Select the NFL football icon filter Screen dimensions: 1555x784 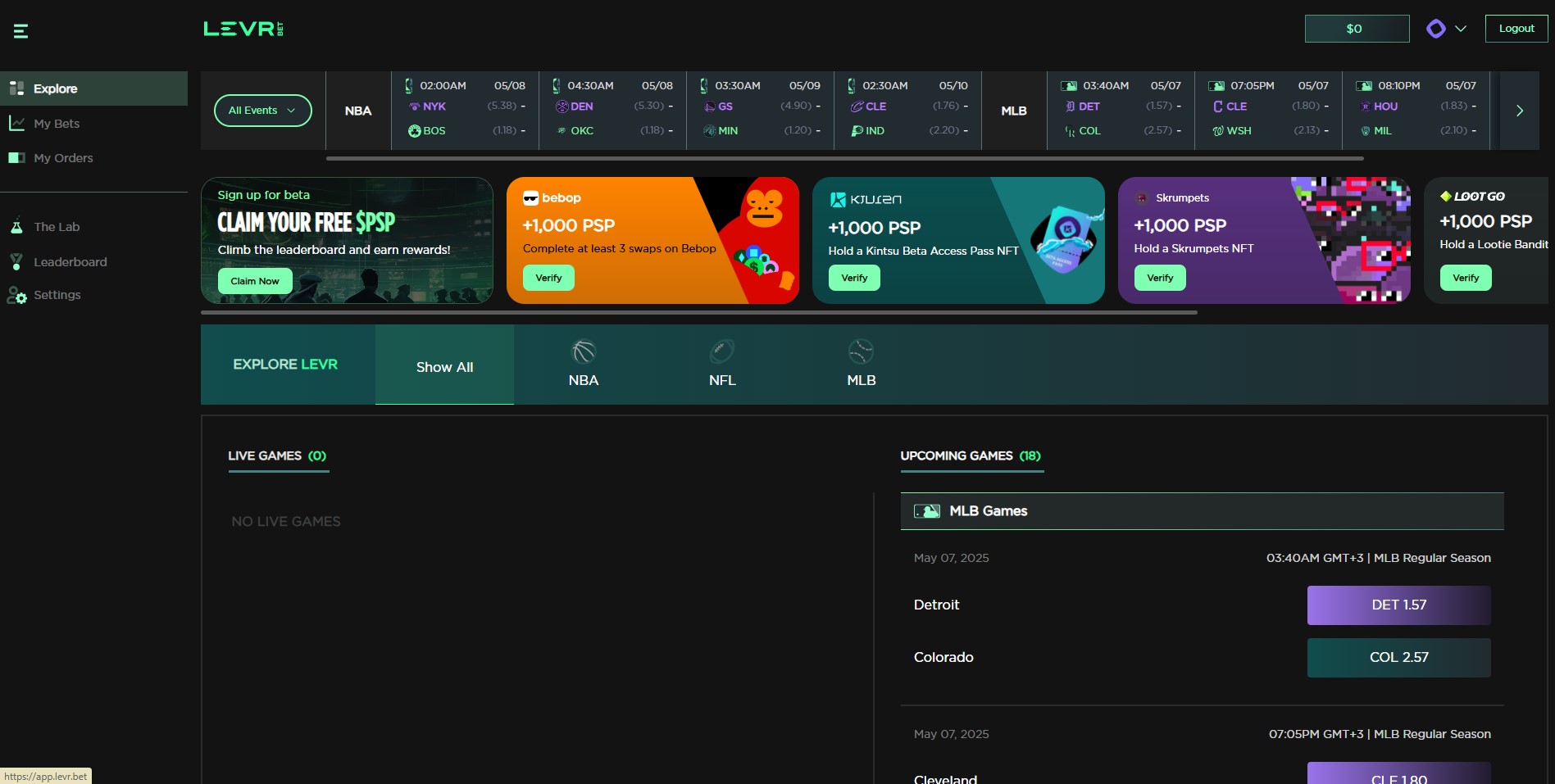[721, 352]
